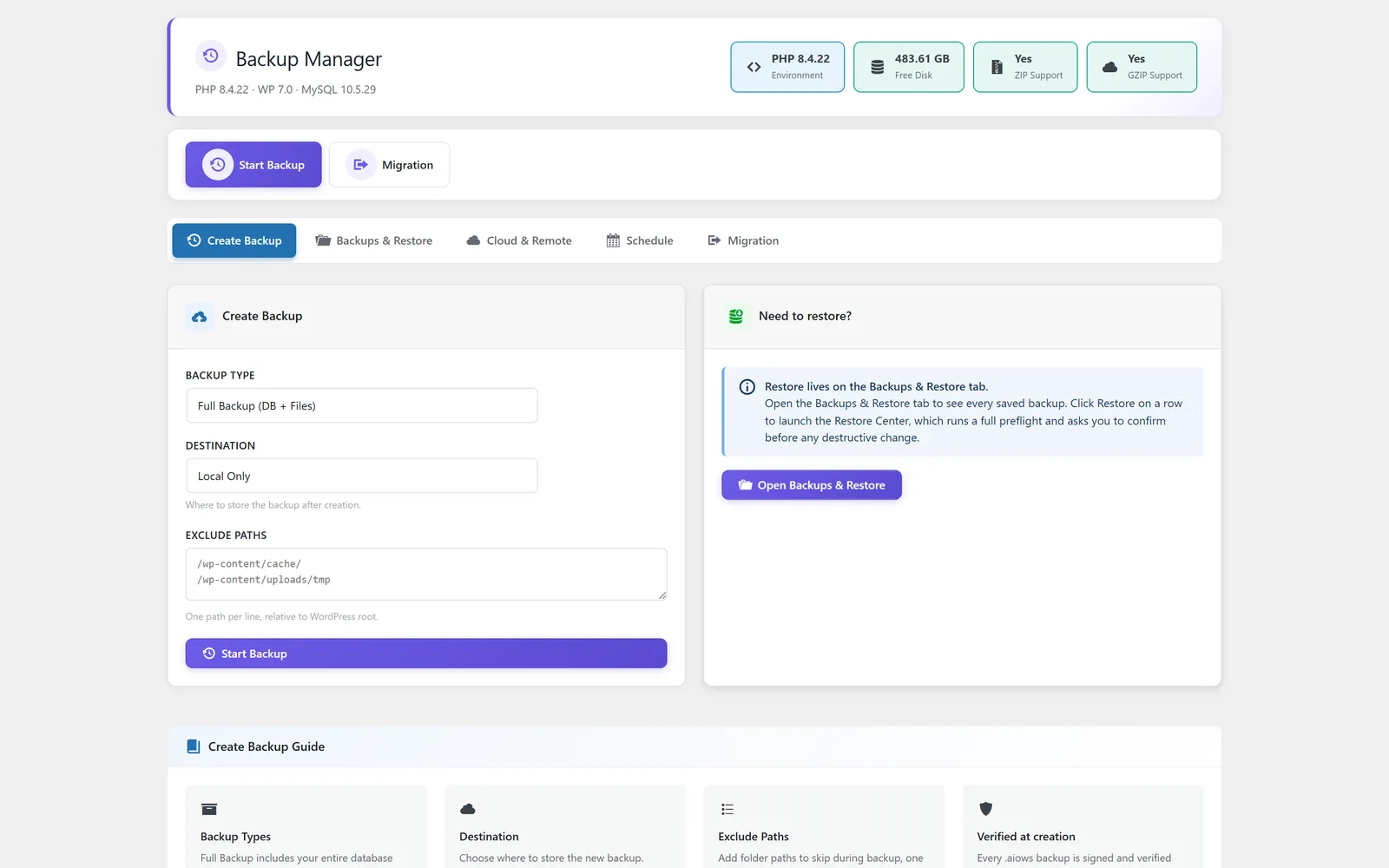The image size is (1389, 868).
Task: Click the 483.61 GB Free Disk badge
Action: 909,67
